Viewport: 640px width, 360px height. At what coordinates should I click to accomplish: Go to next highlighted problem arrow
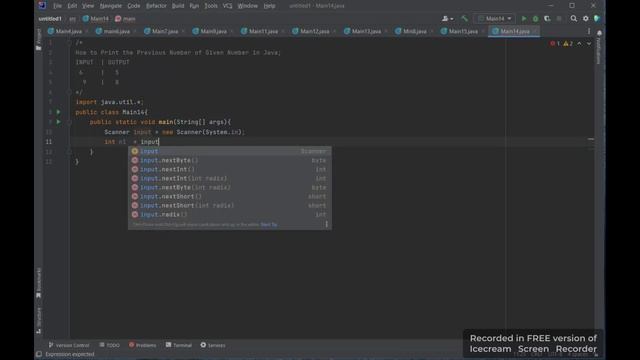click(x=589, y=43)
